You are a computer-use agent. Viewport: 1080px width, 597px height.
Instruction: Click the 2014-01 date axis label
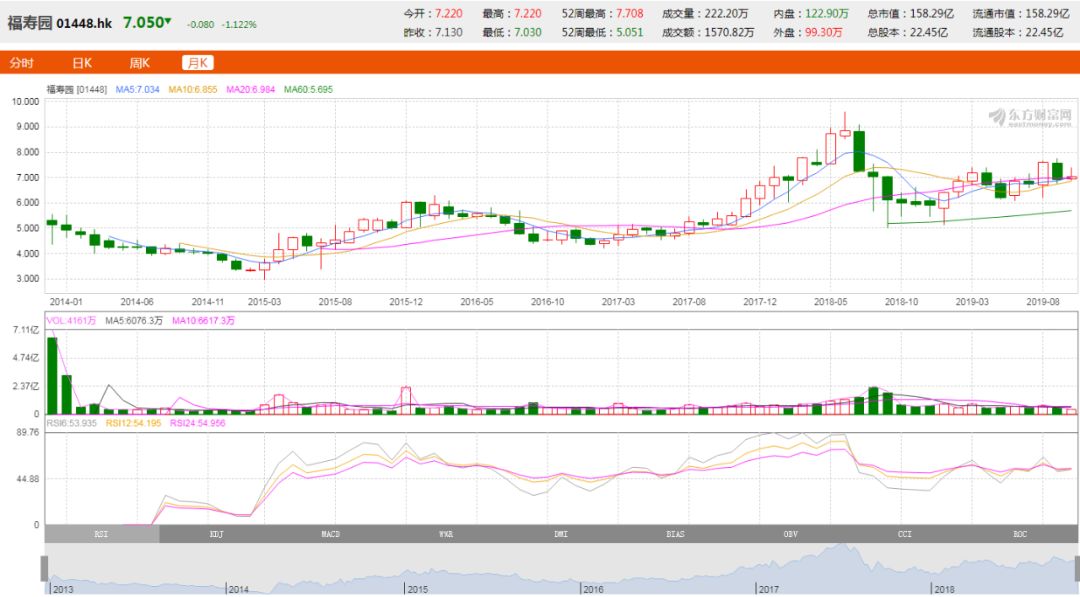65,302
